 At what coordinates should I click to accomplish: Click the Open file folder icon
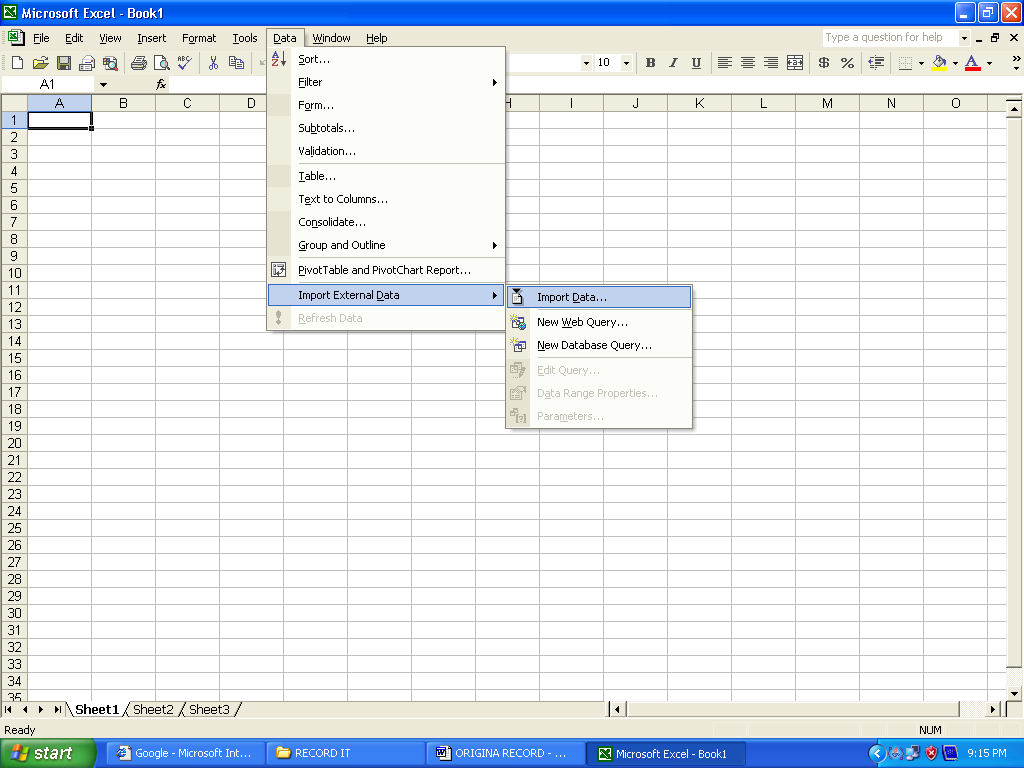point(40,63)
